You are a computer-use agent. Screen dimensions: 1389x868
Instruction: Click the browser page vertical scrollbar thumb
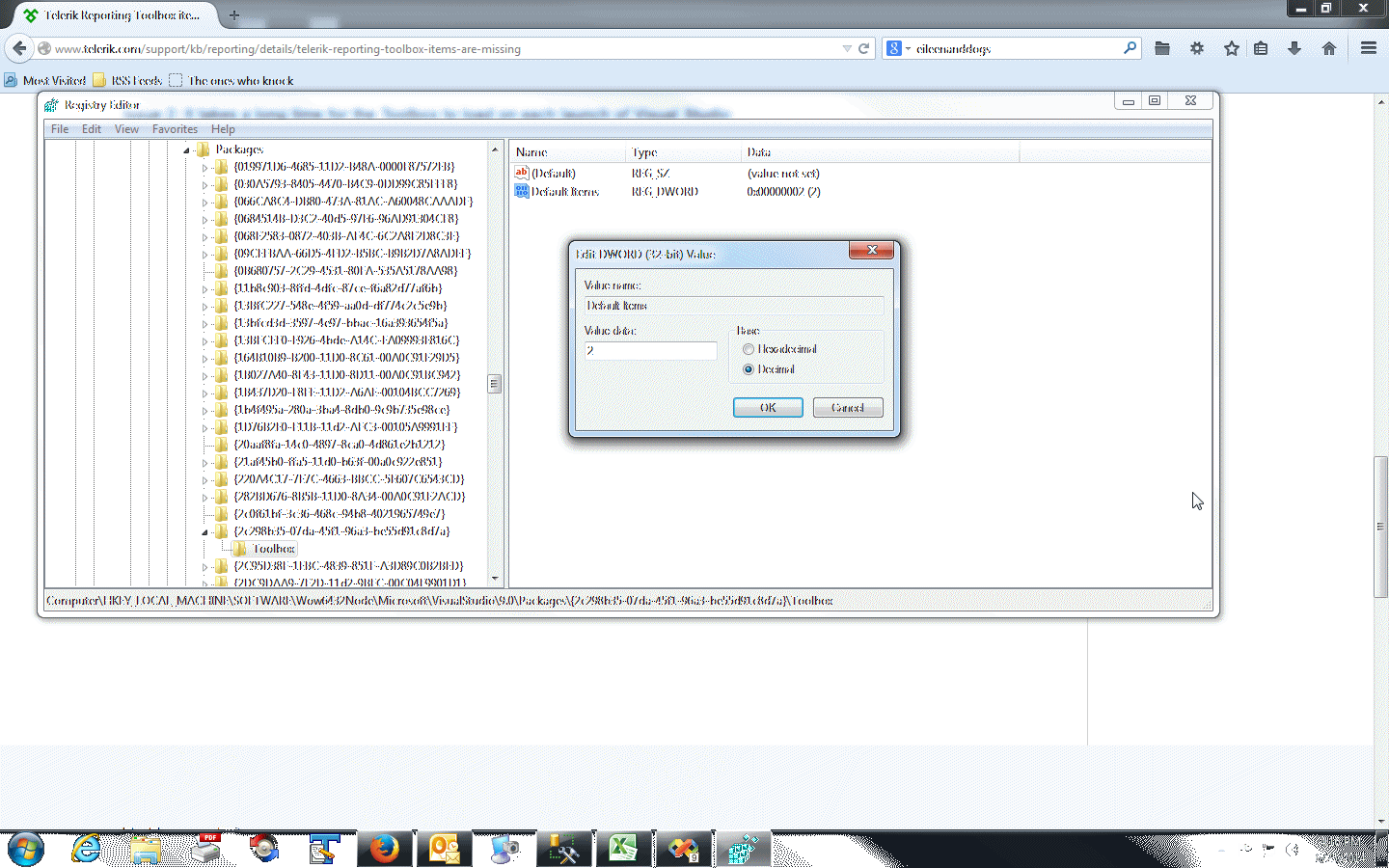(1380, 527)
